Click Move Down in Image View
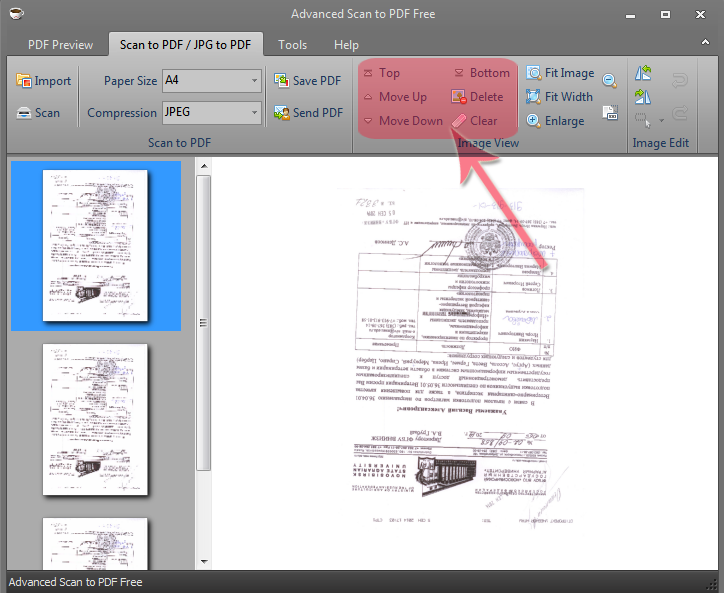724x593 pixels. tap(402, 121)
